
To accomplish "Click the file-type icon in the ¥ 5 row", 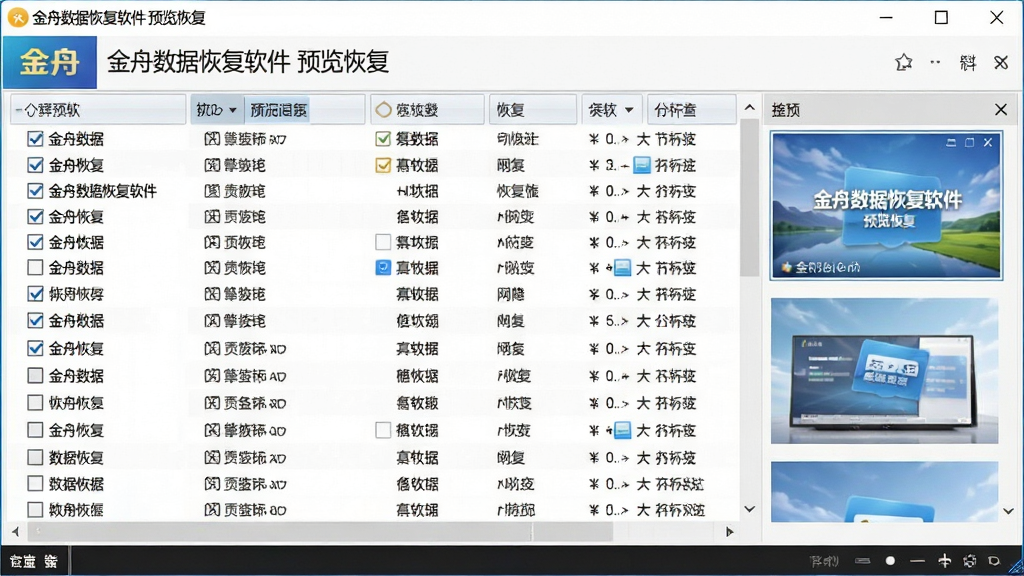I will pyautogui.click(x=212, y=321).
